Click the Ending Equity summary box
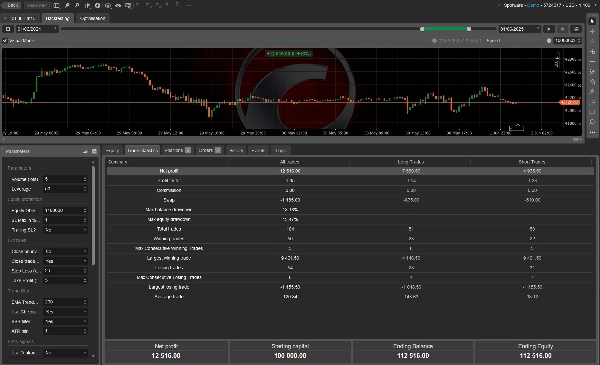The image size is (600, 365). (535, 351)
